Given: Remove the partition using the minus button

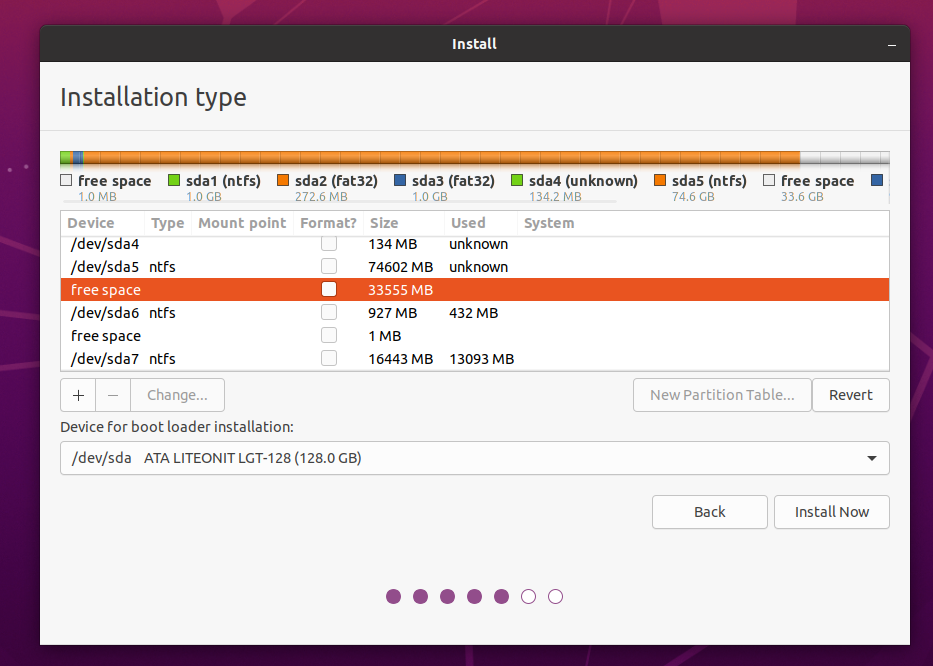Looking at the screenshot, I should pyautogui.click(x=113, y=395).
